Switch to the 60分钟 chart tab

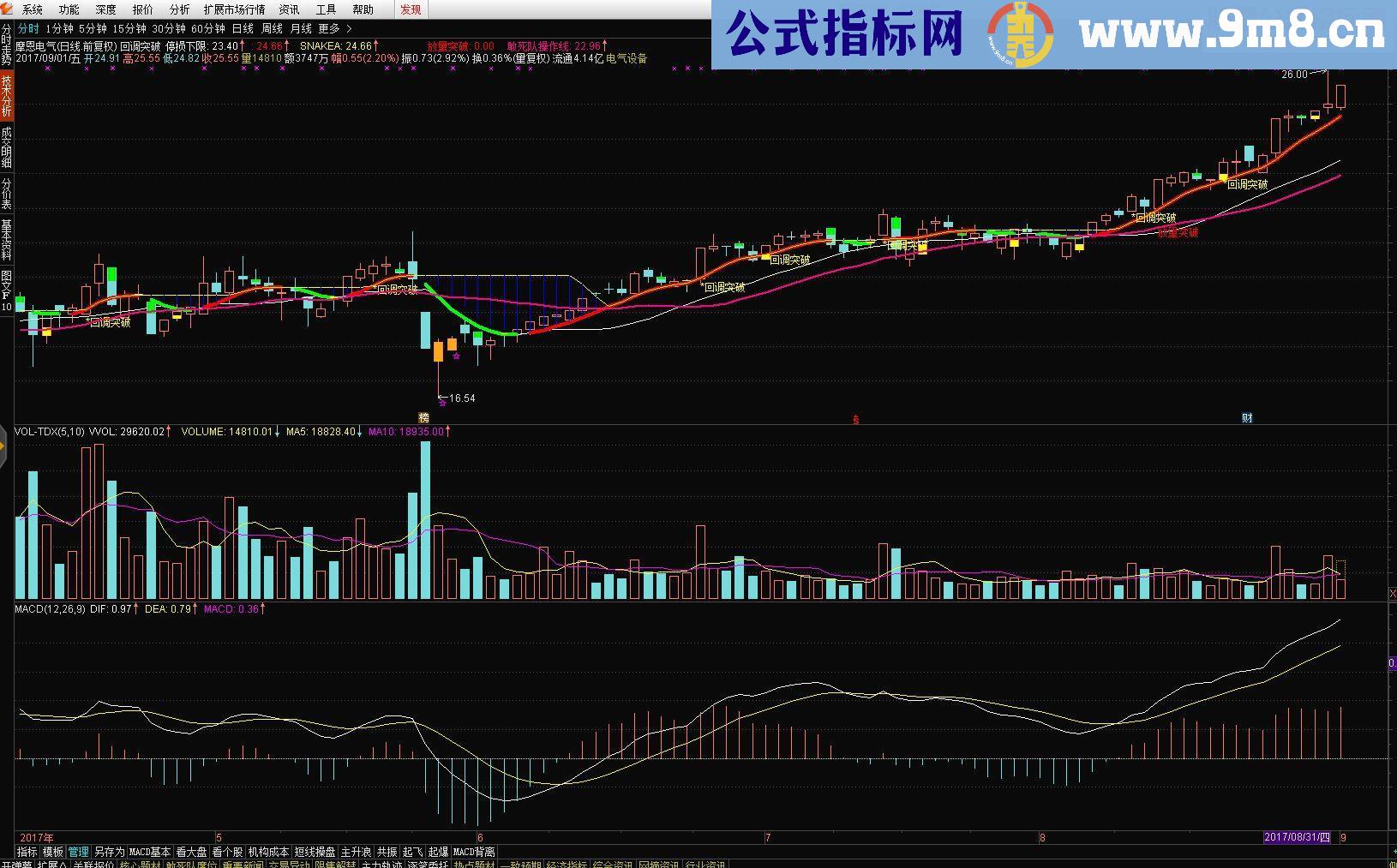208,27
